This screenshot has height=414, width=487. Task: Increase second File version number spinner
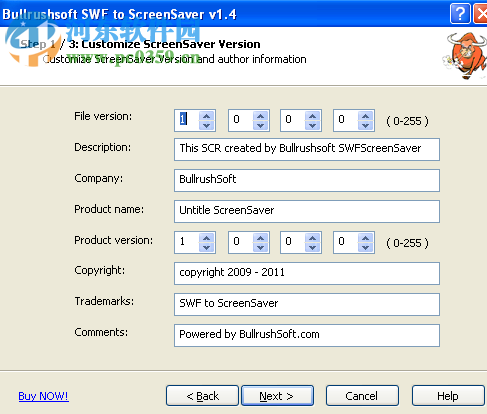pos(260,116)
